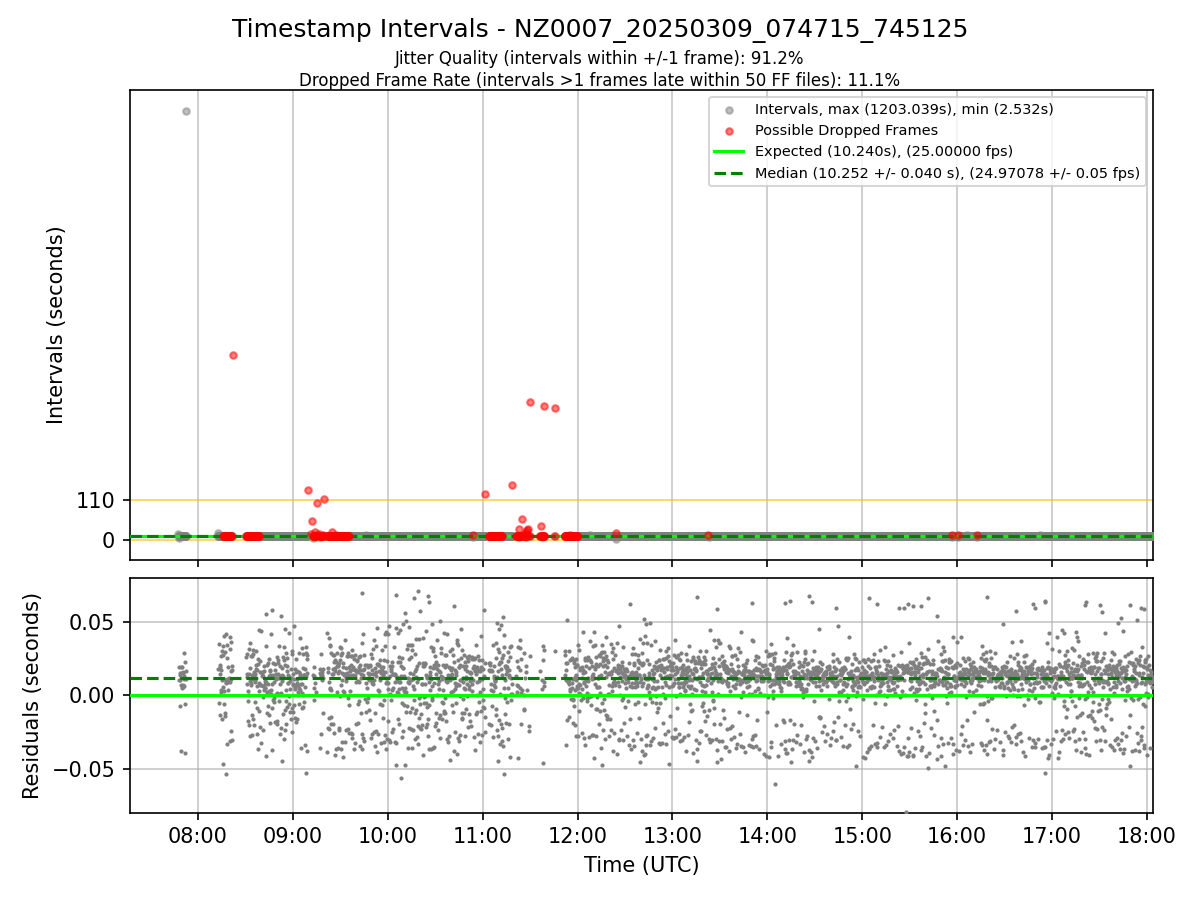Click the '13:00' time tick label
The width and height of the screenshot is (1200, 900).
click(672, 835)
